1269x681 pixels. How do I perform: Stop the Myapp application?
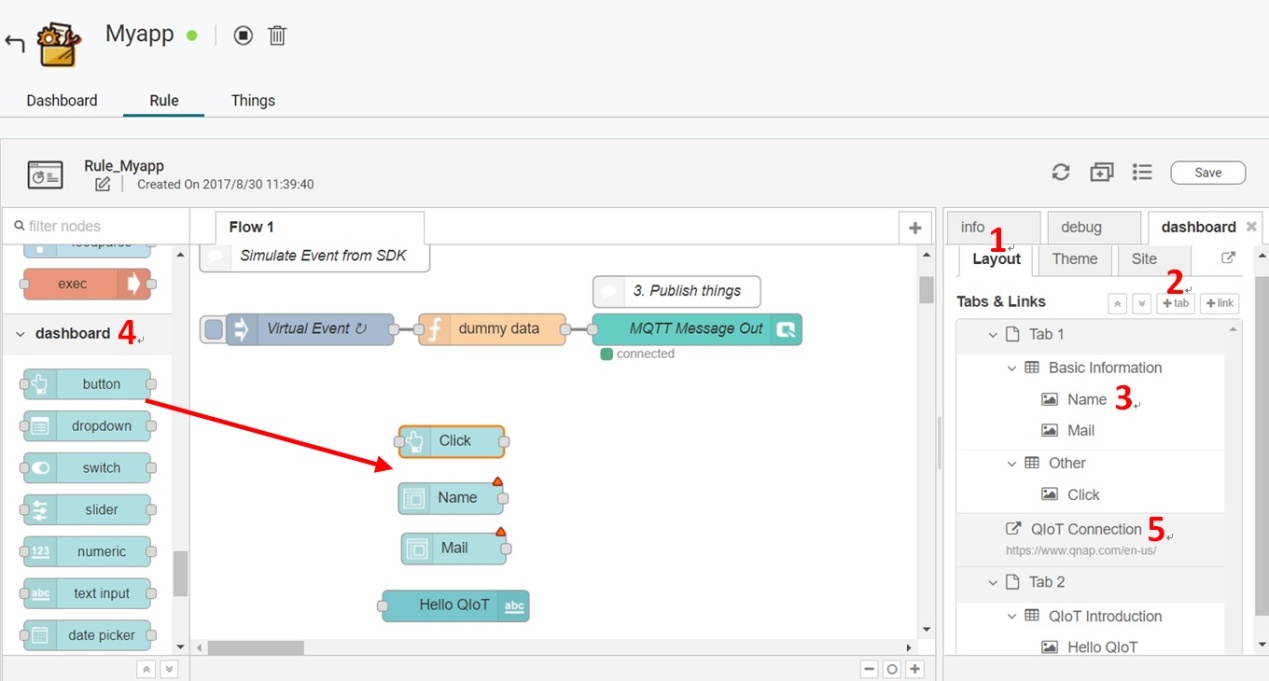243,36
